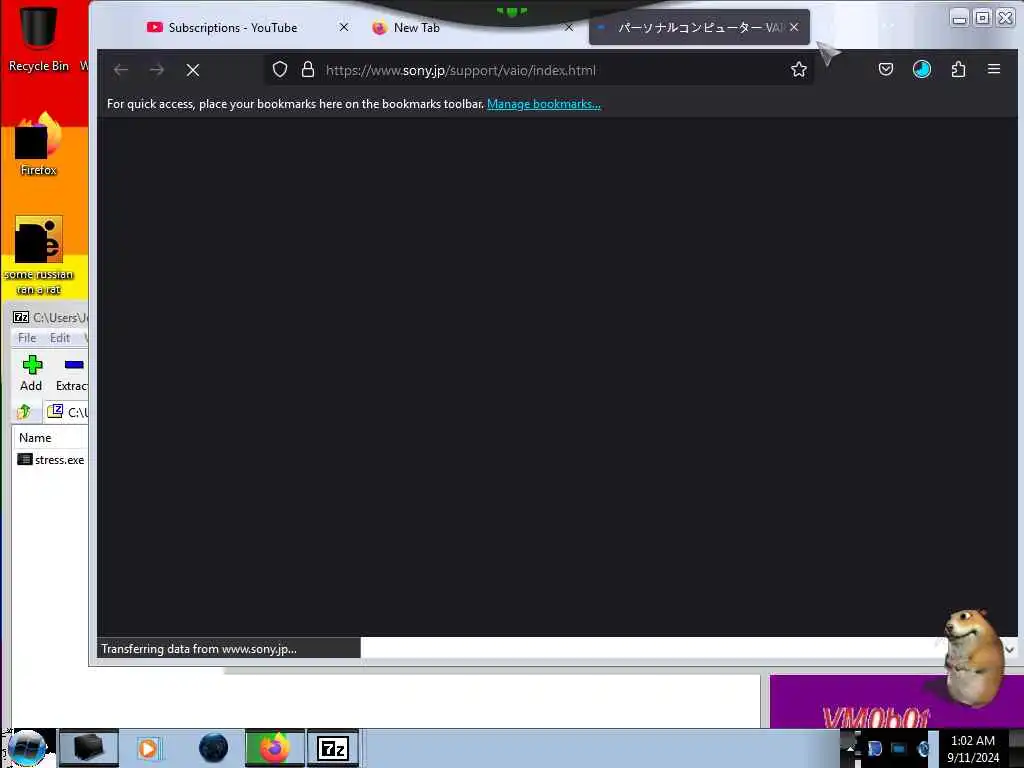Go up one folder in 7-Zip
The height and width of the screenshot is (768, 1024).
[x=24, y=411]
